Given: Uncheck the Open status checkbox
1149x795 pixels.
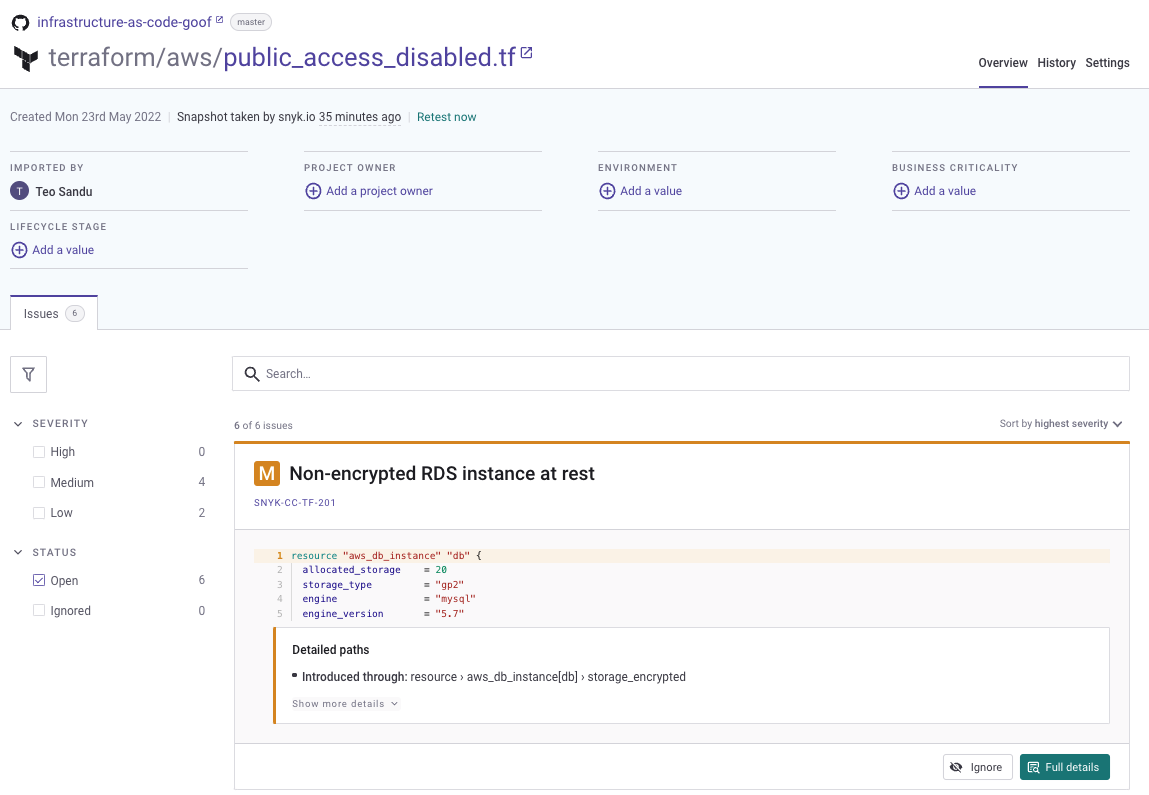Looking at the screenshot, I should [39, 580].
